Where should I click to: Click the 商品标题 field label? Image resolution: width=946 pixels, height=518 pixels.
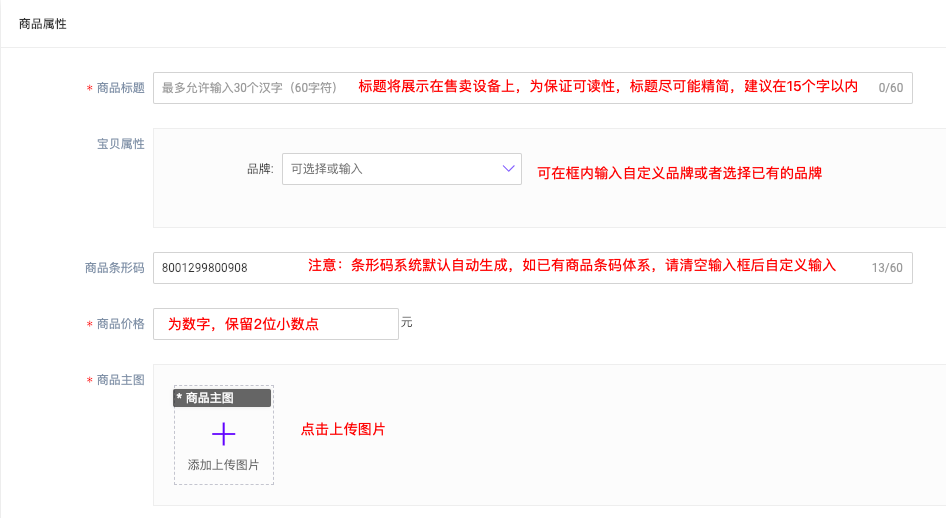[x=121, y=88]
